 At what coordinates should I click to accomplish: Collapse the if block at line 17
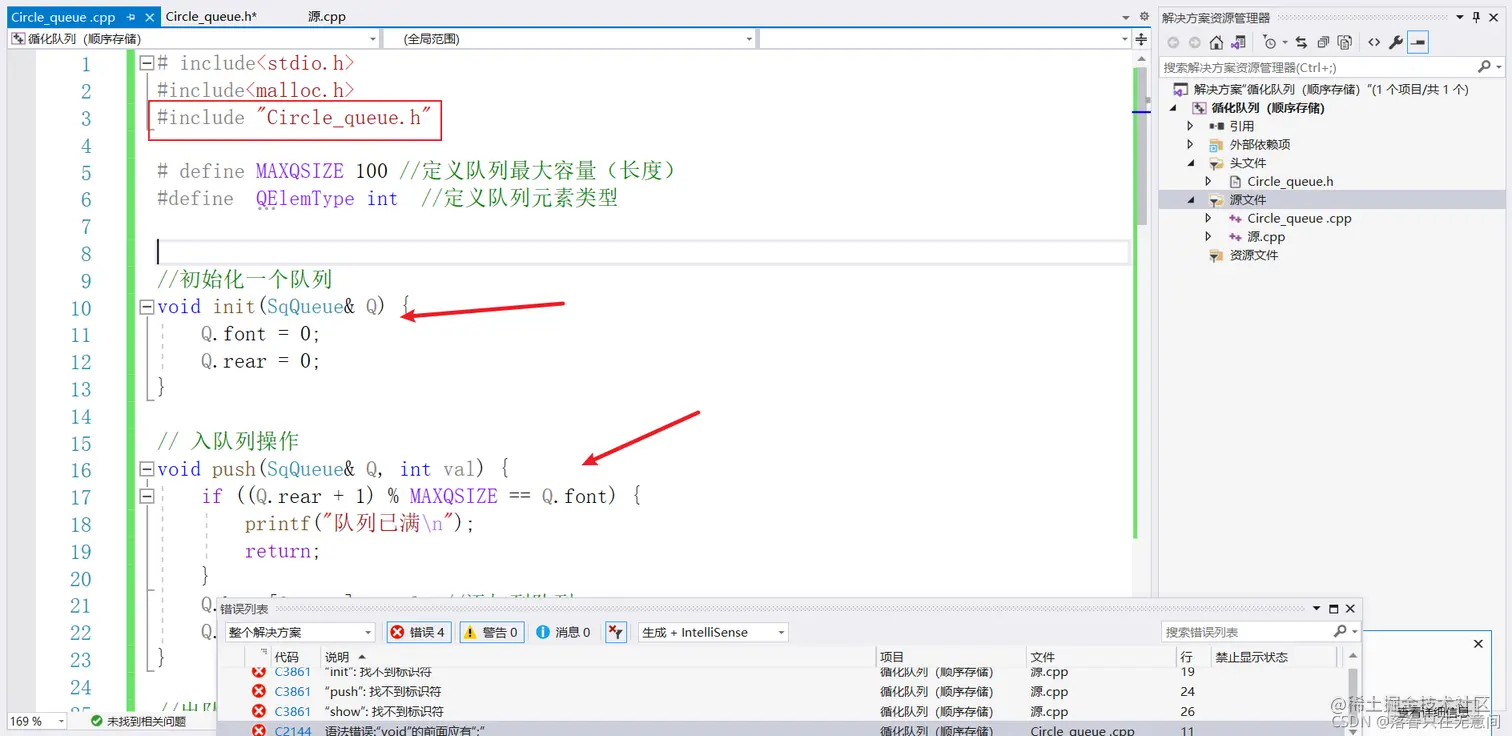pyautogui.click(x=147, y=496)
